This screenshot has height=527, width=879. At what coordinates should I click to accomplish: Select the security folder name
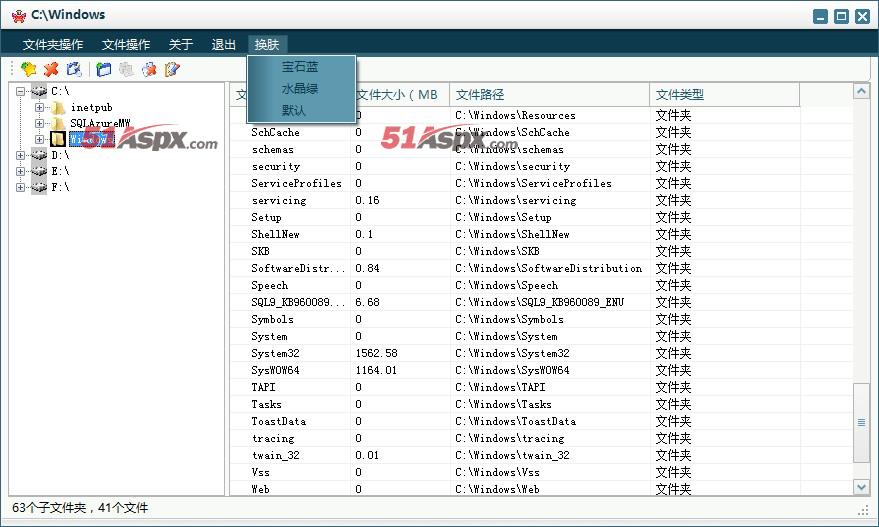pyautogui.click(x=276, y=167)
